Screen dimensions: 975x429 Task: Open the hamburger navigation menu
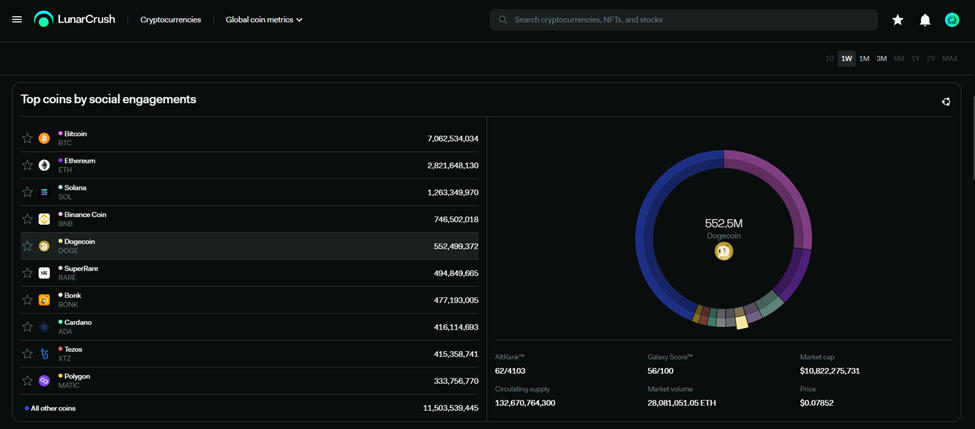coord(17,19)
